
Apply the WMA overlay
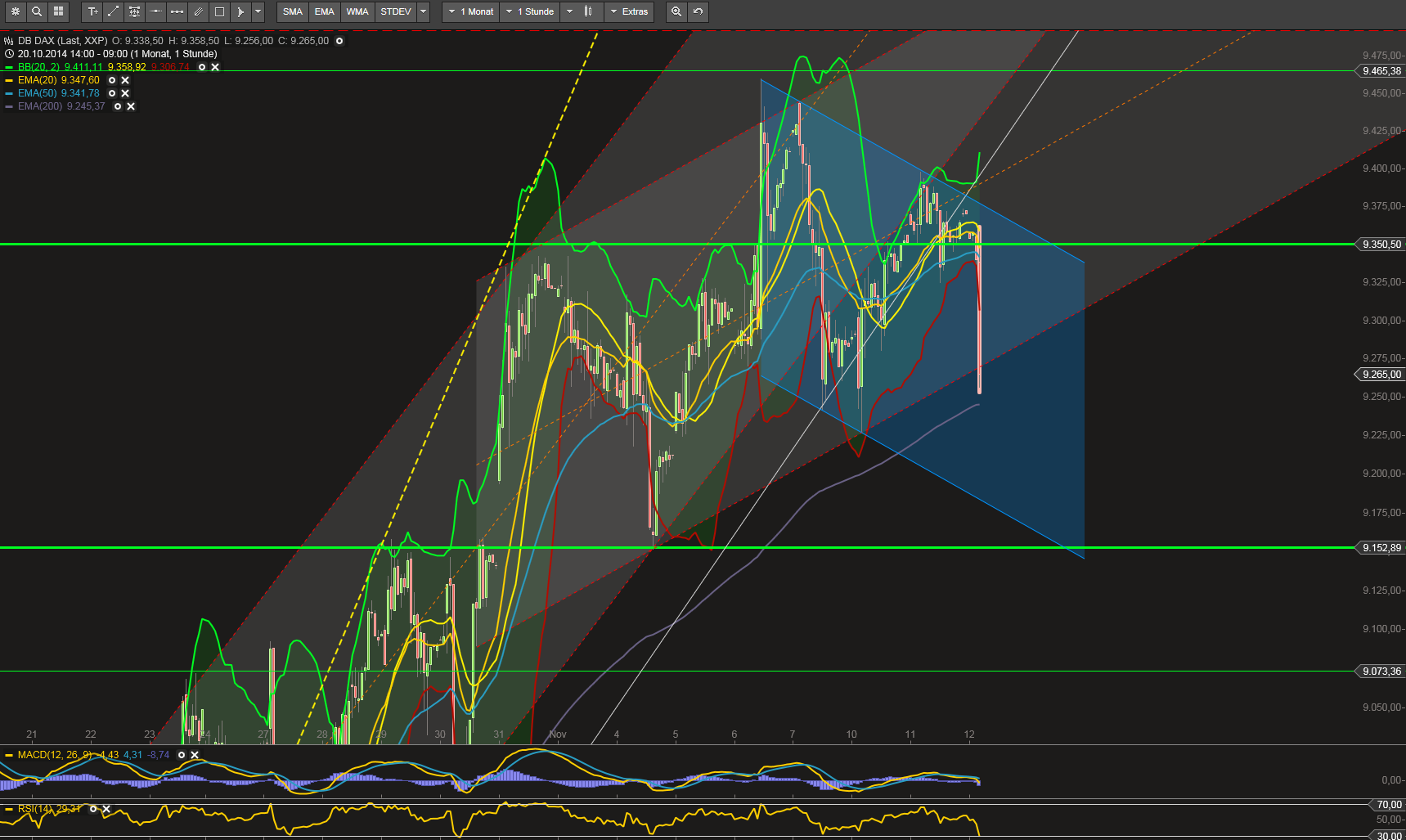click(357, 11)
